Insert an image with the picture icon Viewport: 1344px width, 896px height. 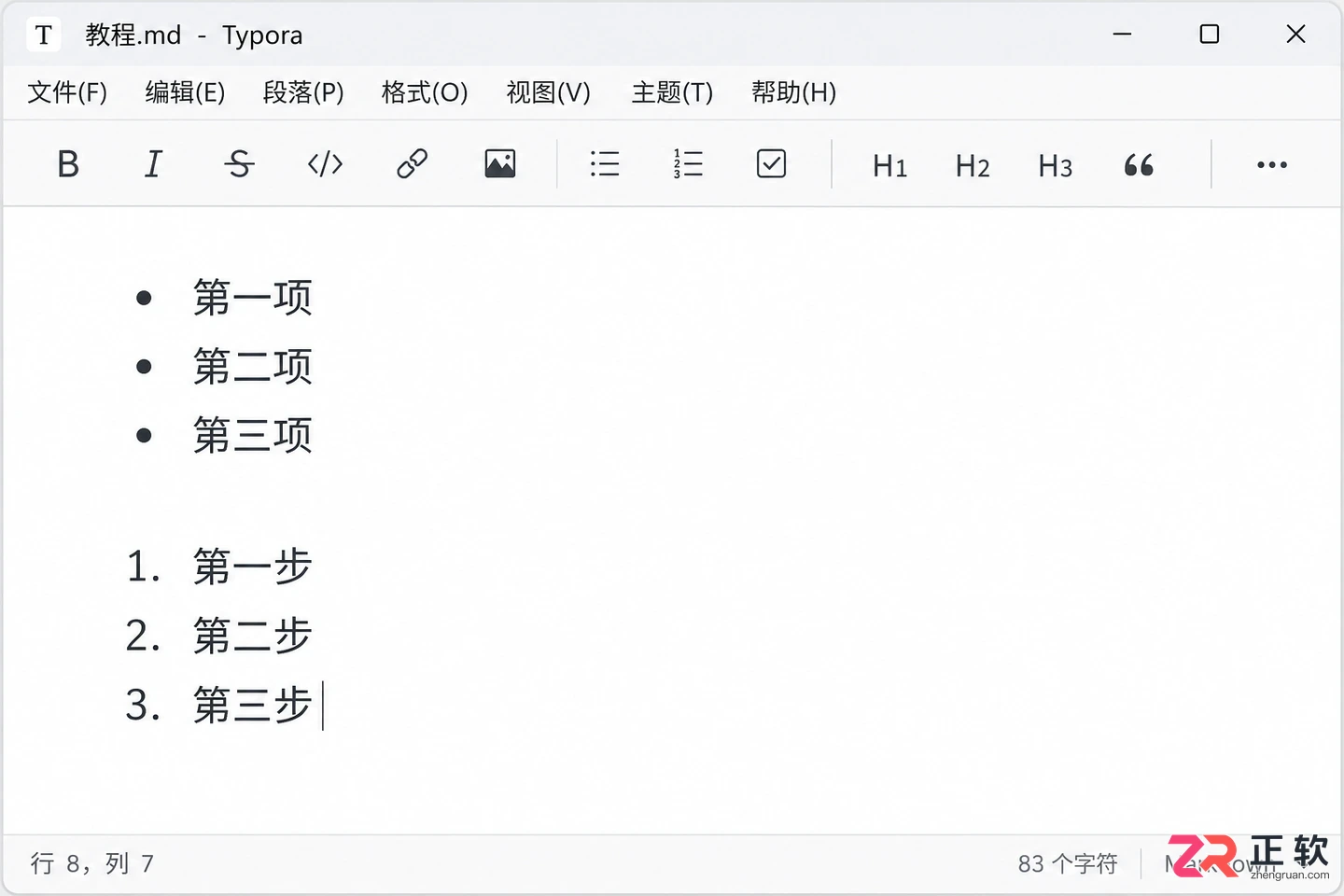500,164
